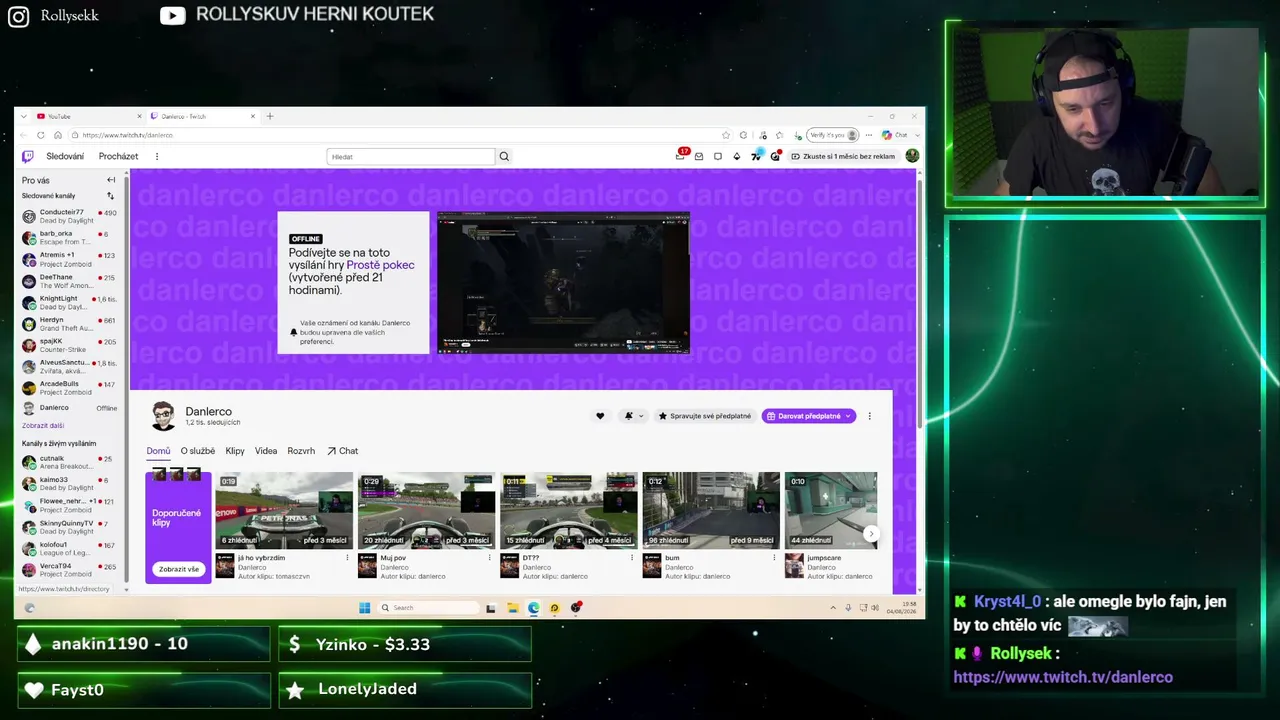Open Edge browser from the taskbar
Image resolution: width=1280 pixels, height=720 pixels.
(533, 607)
